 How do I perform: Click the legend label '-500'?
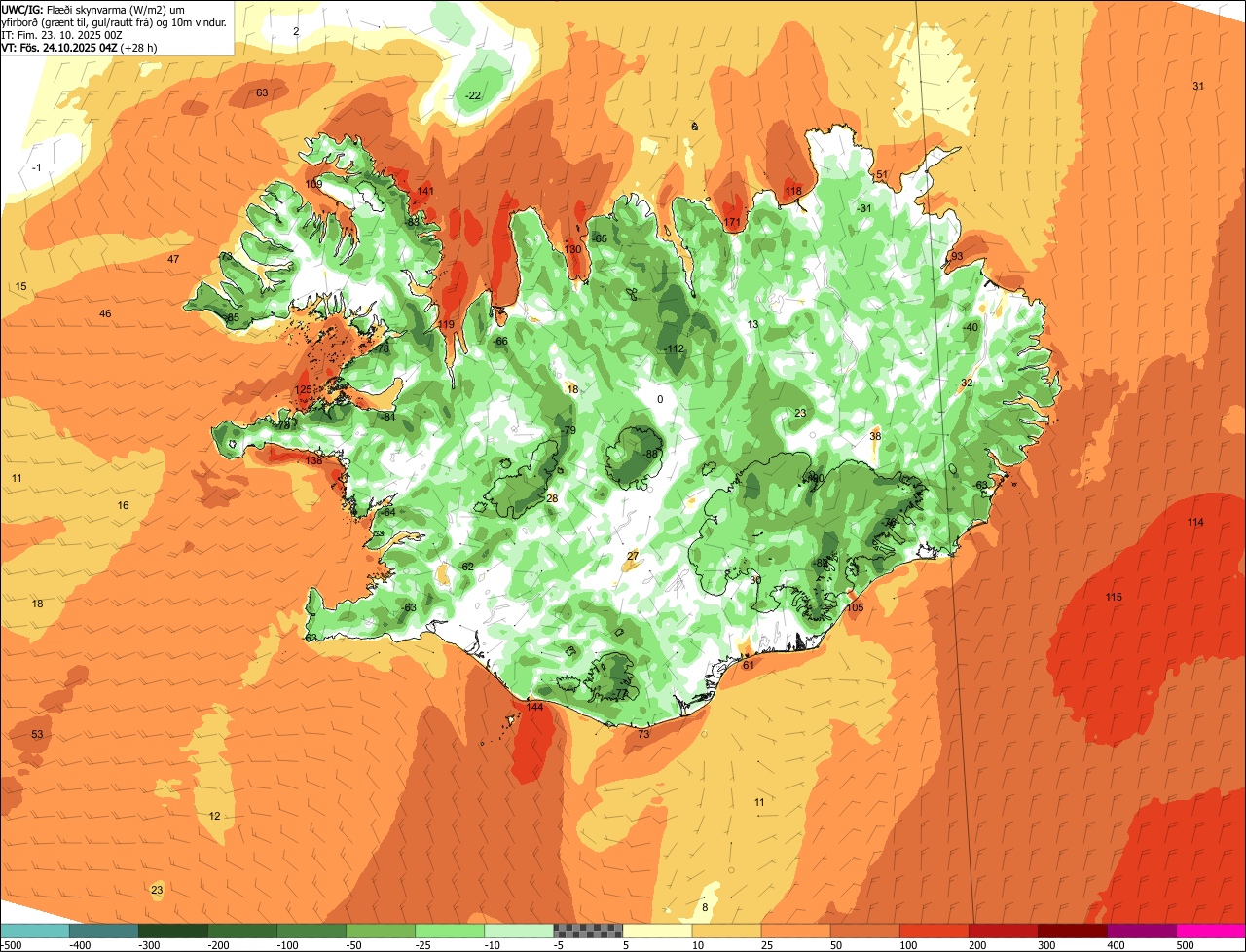pyautogui.click(x=12, y=945)
